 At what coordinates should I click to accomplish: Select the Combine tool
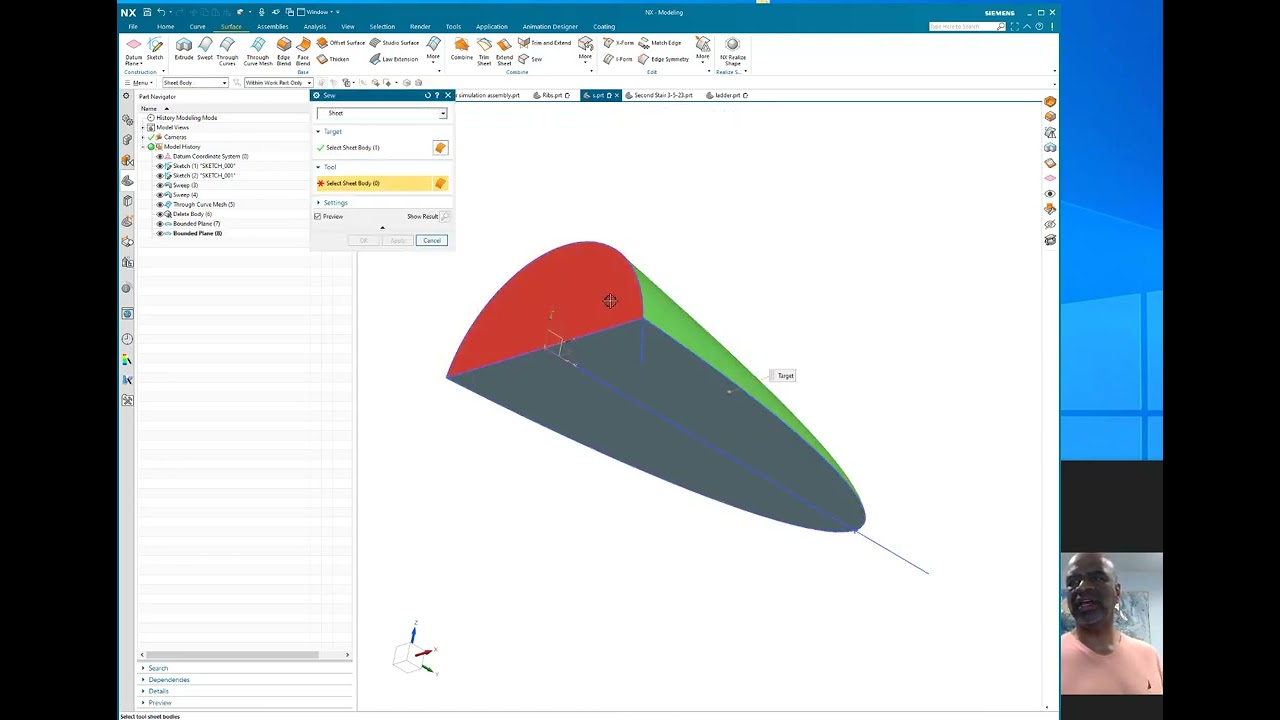tap(461, 50)
